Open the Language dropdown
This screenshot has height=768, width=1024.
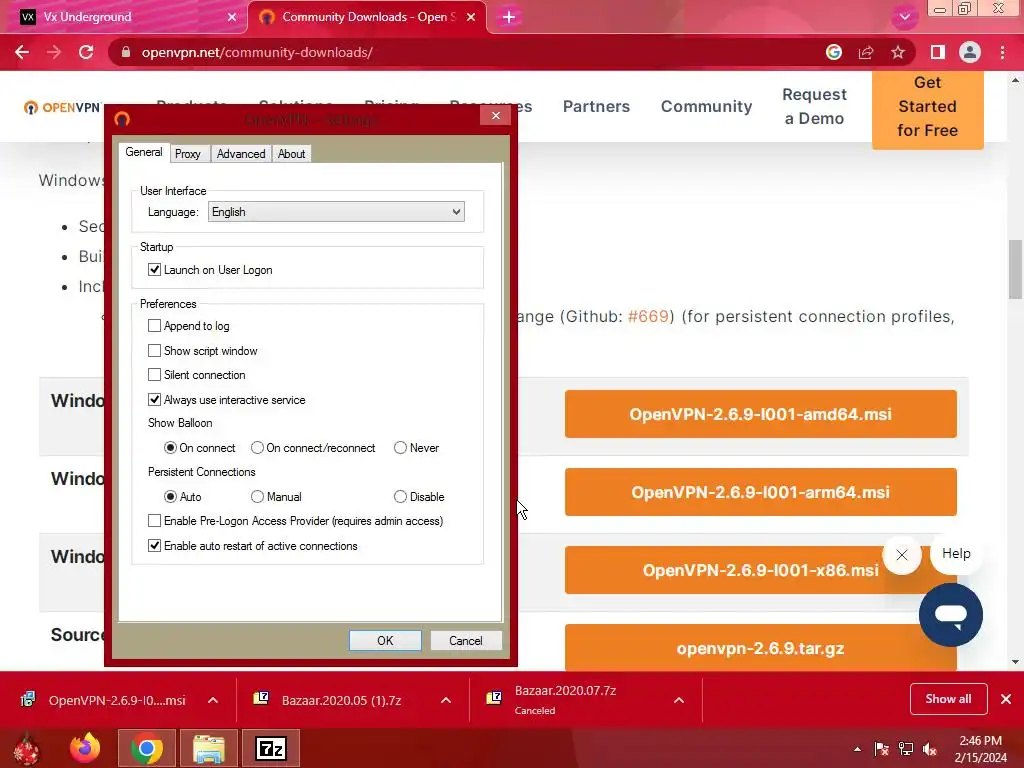tap(336, 212)
